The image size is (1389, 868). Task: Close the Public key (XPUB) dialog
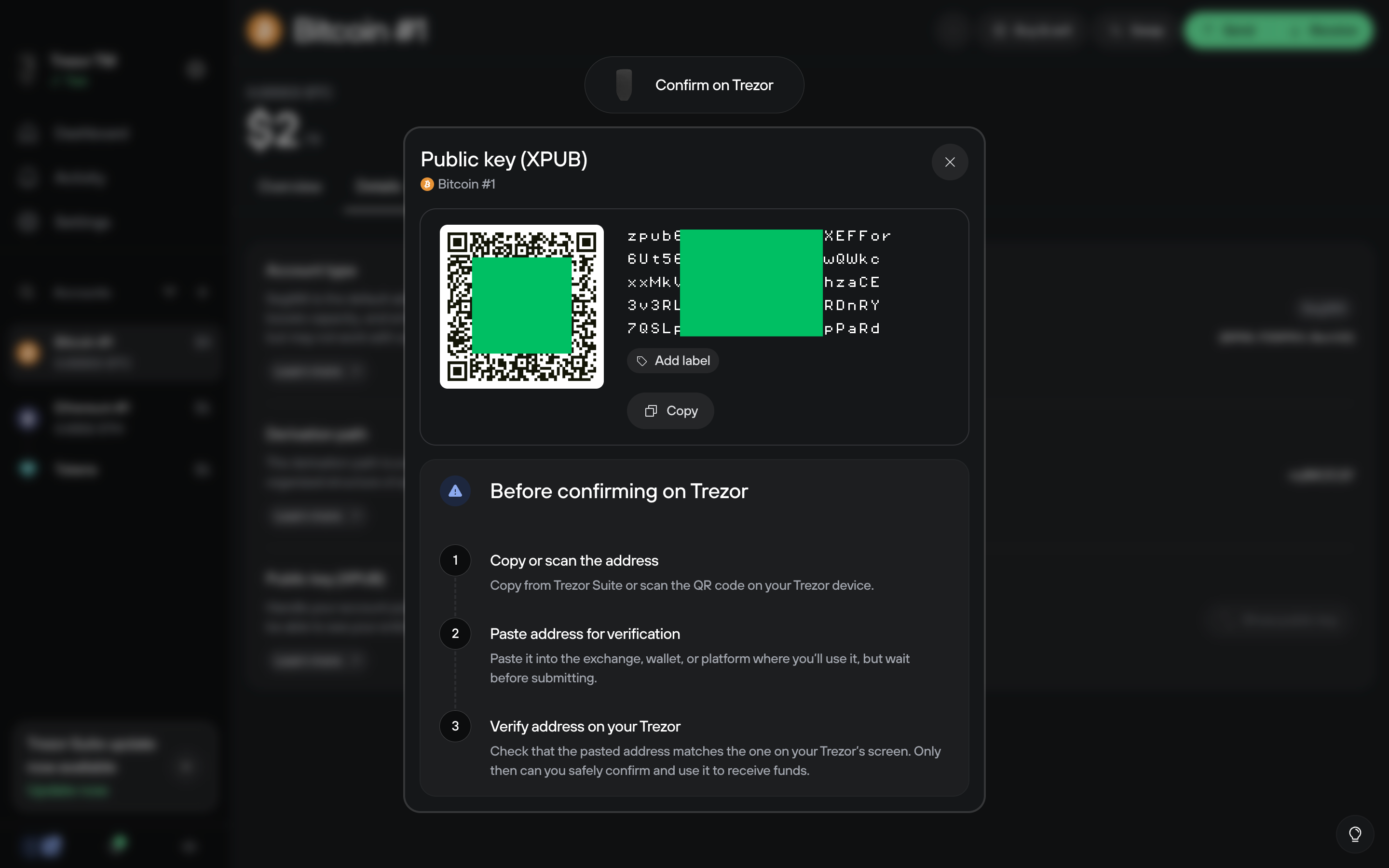(949, 162)
